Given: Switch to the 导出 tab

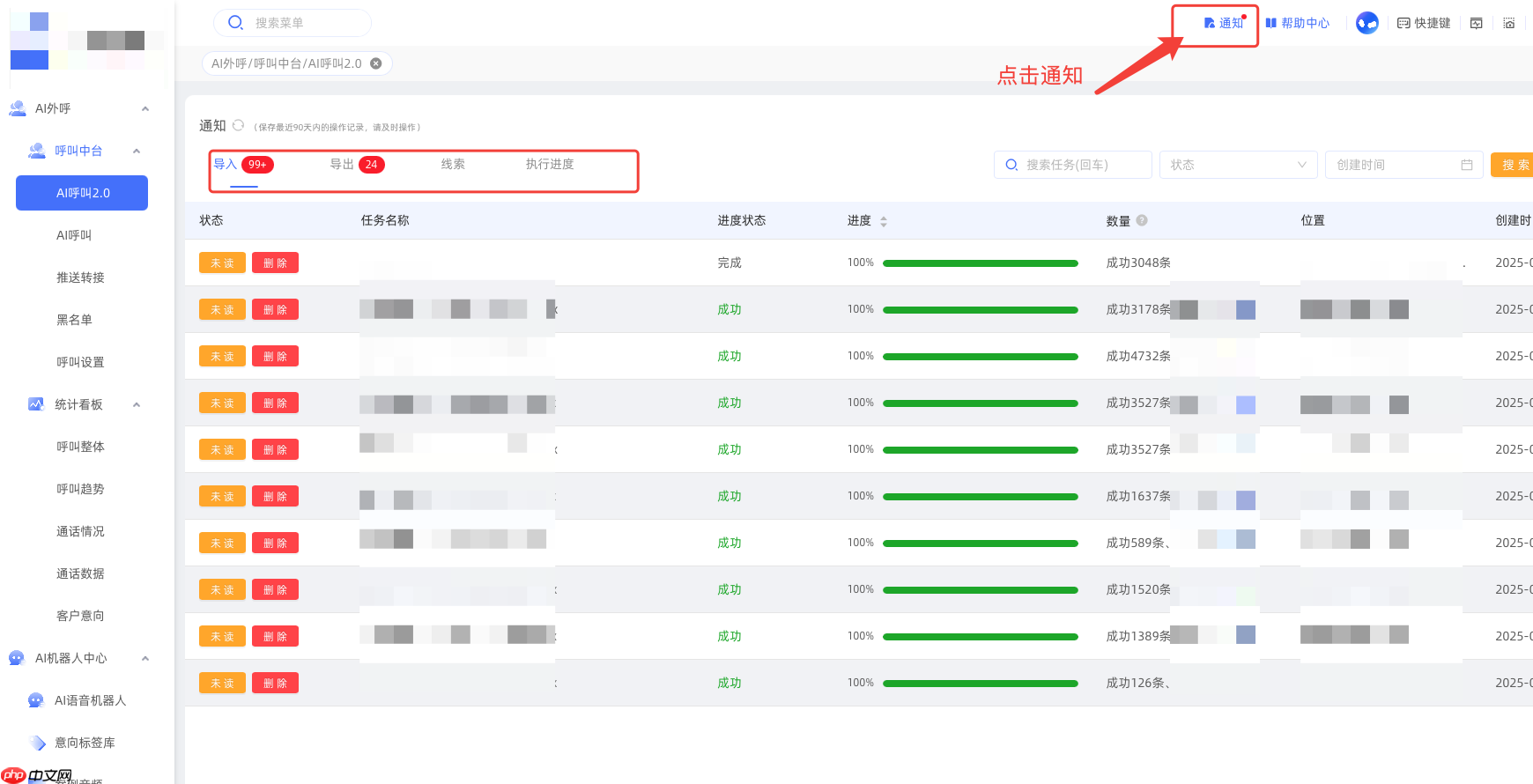Looking at the screenshot, I should coord(357,165).
